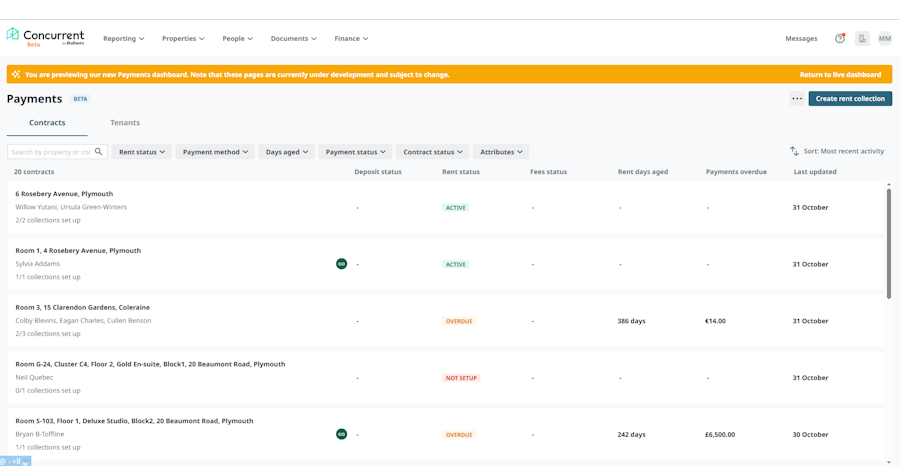Open the Days aged filter dropdown
The image size is (900, 466).
click(287, 152)
